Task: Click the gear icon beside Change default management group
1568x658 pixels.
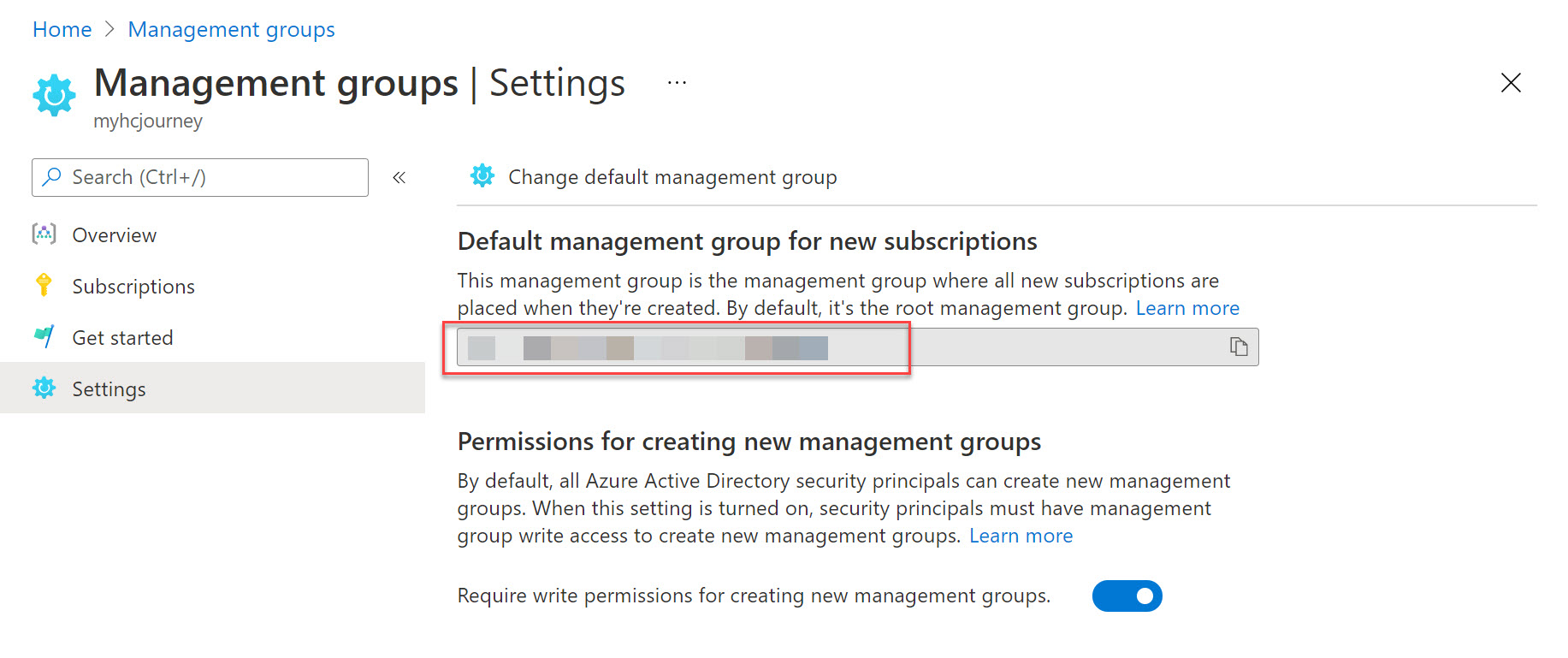Action: (x=482, y=175)
